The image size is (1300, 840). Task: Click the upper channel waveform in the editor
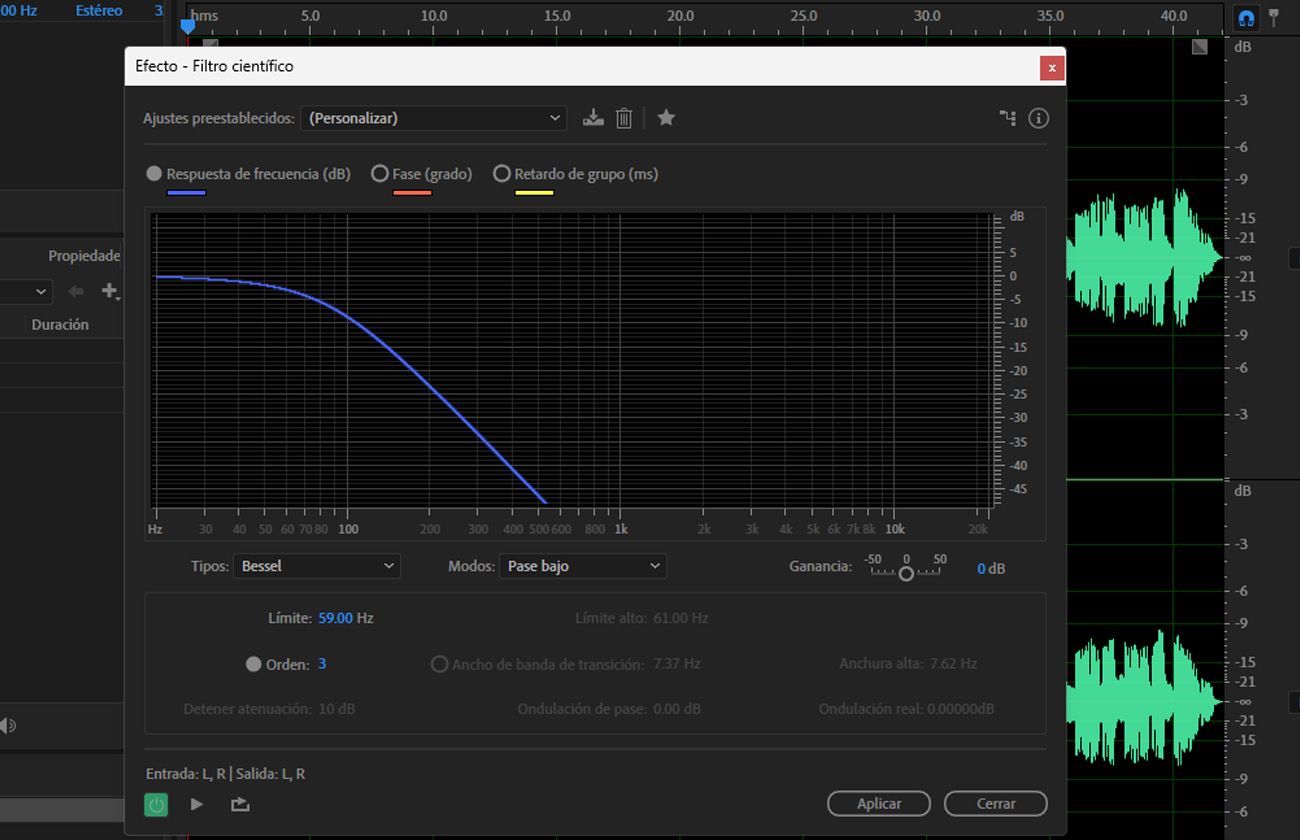tap(1144, 258)
